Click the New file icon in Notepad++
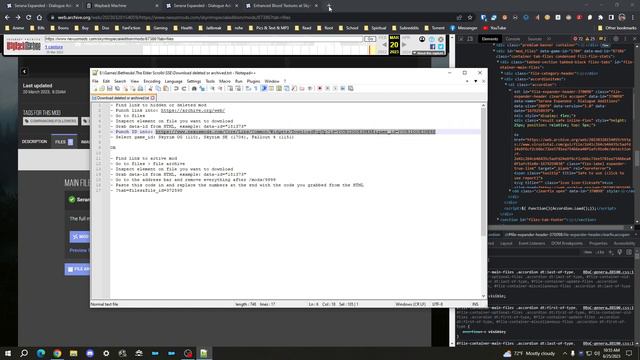Screen dimensions: 640x360 94,88
